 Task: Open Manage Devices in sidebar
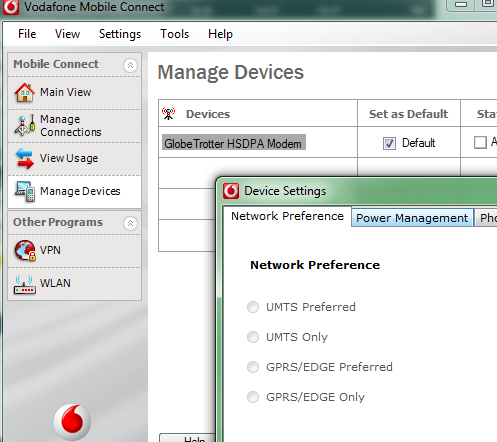pyautogui.click(x=75, y=191)
